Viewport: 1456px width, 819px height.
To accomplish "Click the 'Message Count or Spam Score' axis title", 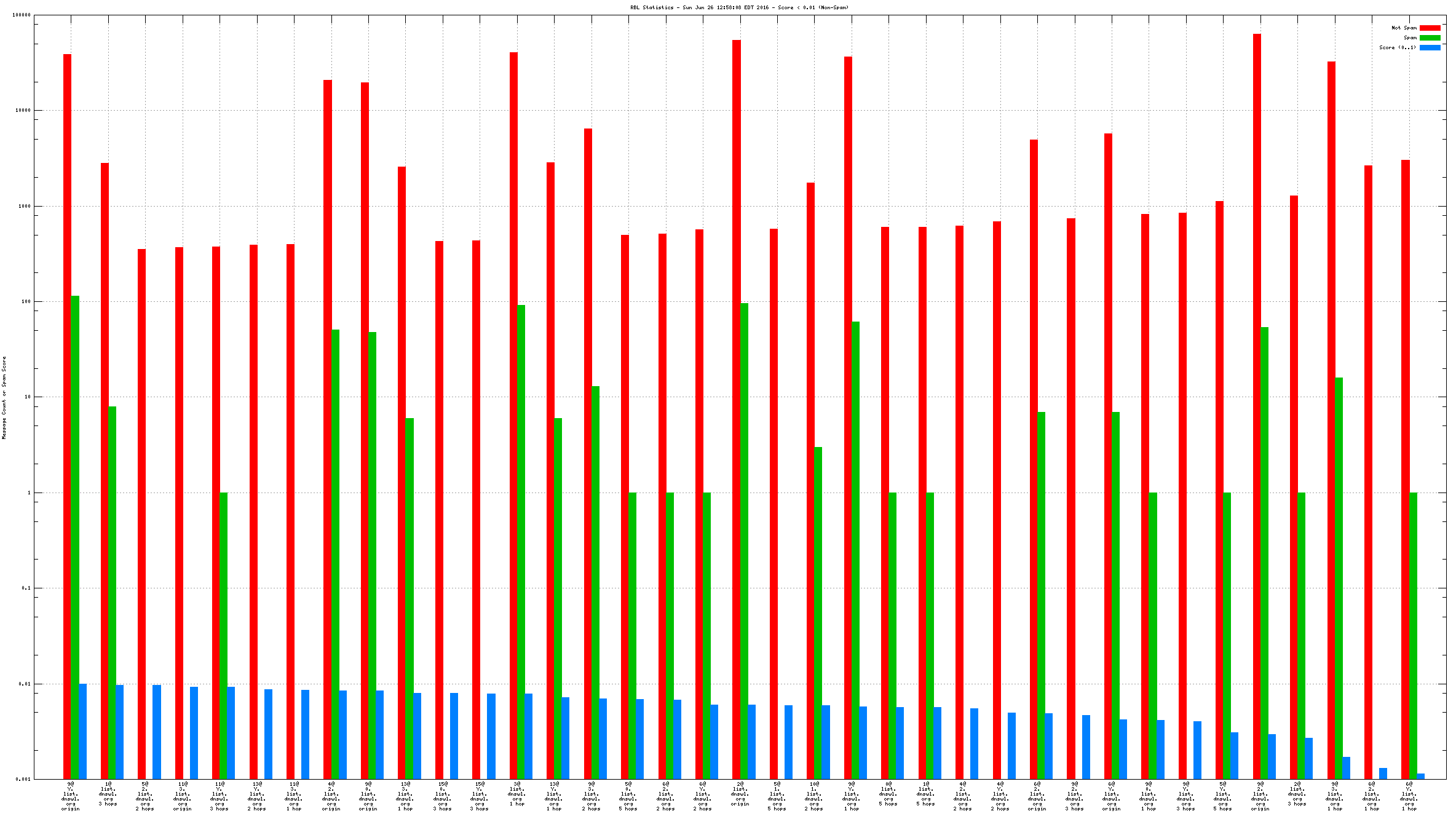I will click(x=4, y=398).
